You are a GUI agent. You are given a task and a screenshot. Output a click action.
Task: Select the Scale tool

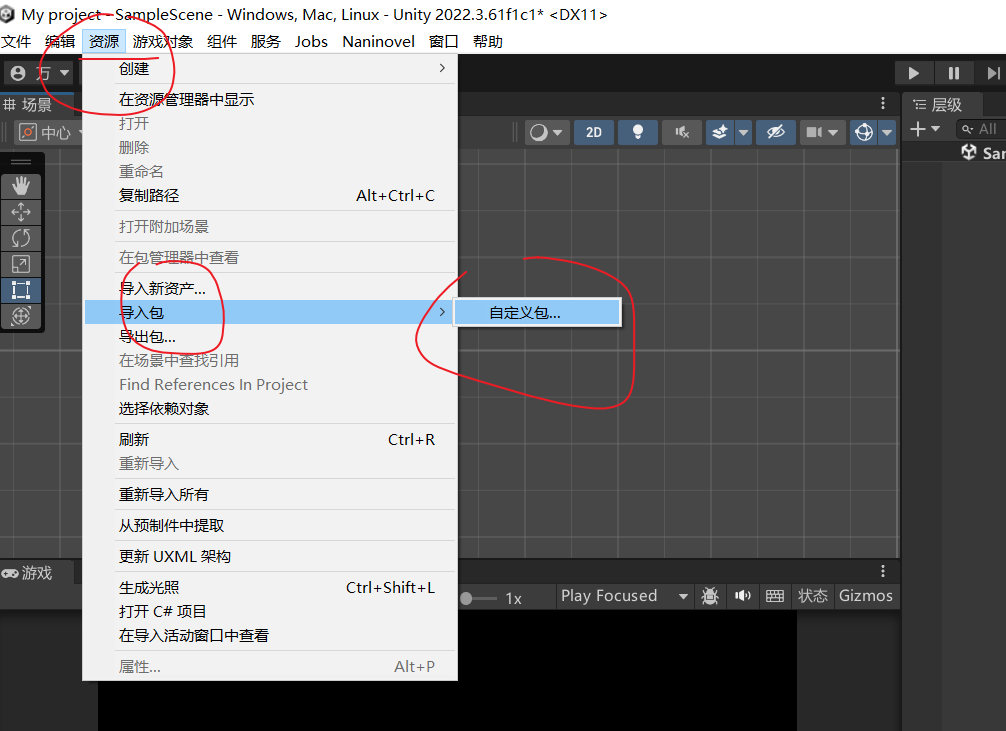pos(21,264)
